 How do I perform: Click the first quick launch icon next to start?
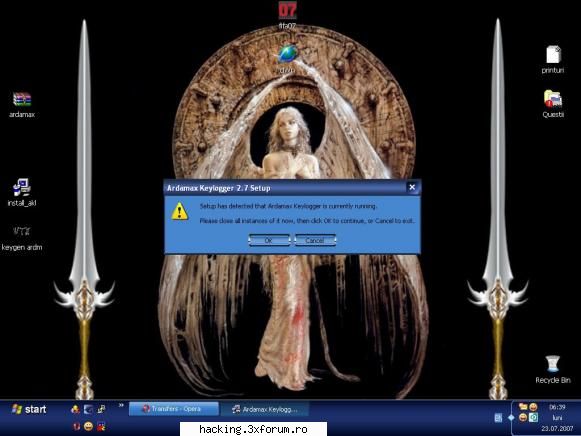75,409
